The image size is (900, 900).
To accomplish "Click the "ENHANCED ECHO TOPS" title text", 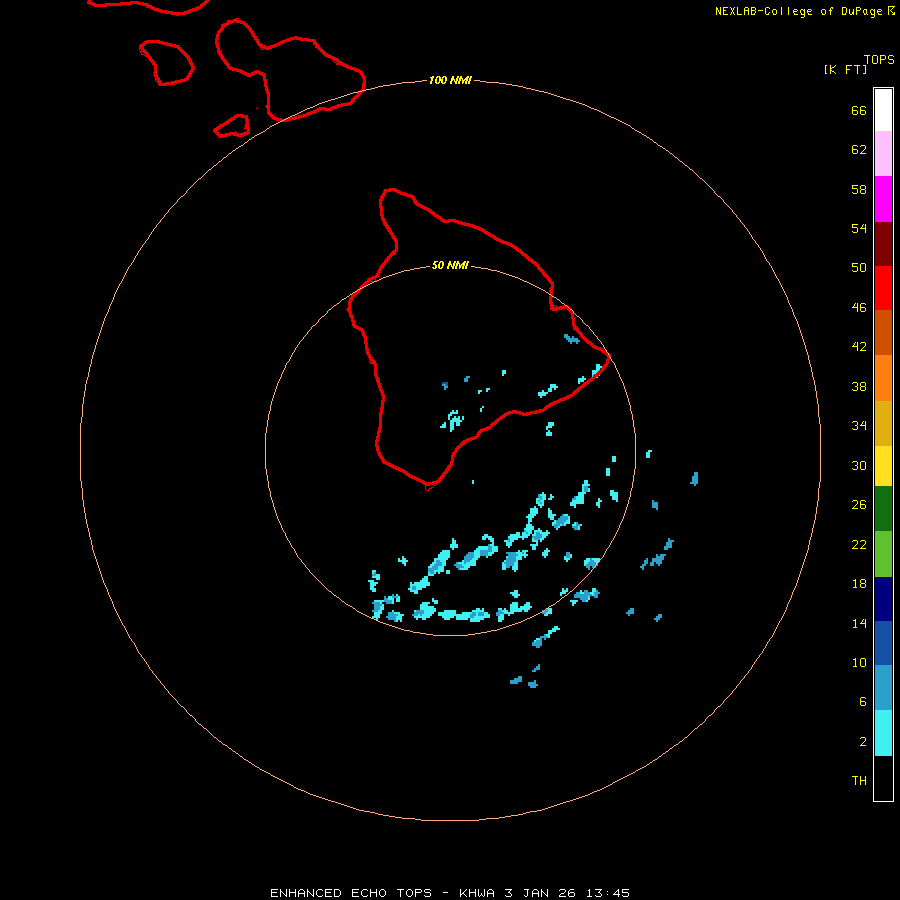I will coord(351,893).
